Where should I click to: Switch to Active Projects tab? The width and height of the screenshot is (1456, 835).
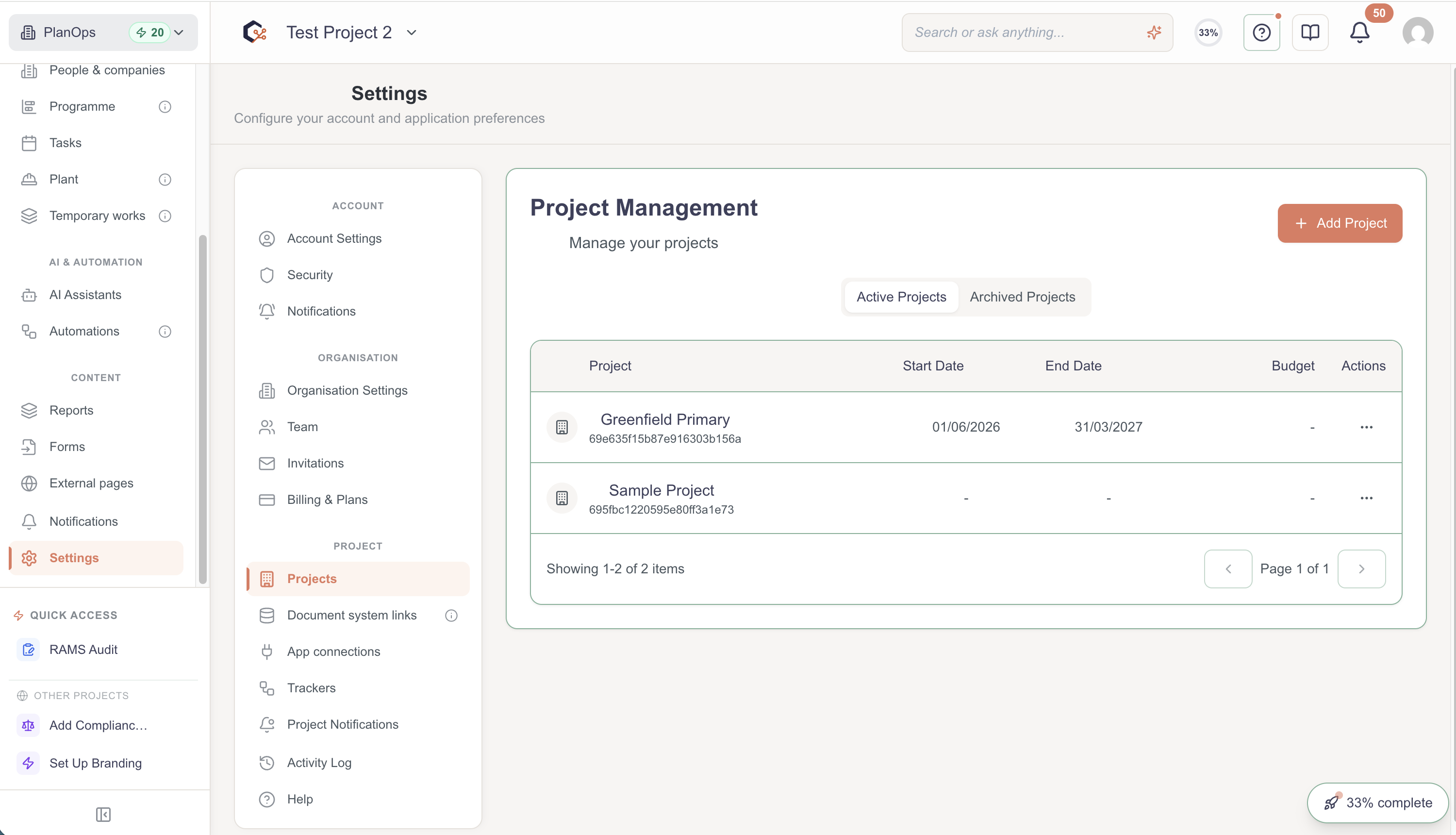point(901,297)
